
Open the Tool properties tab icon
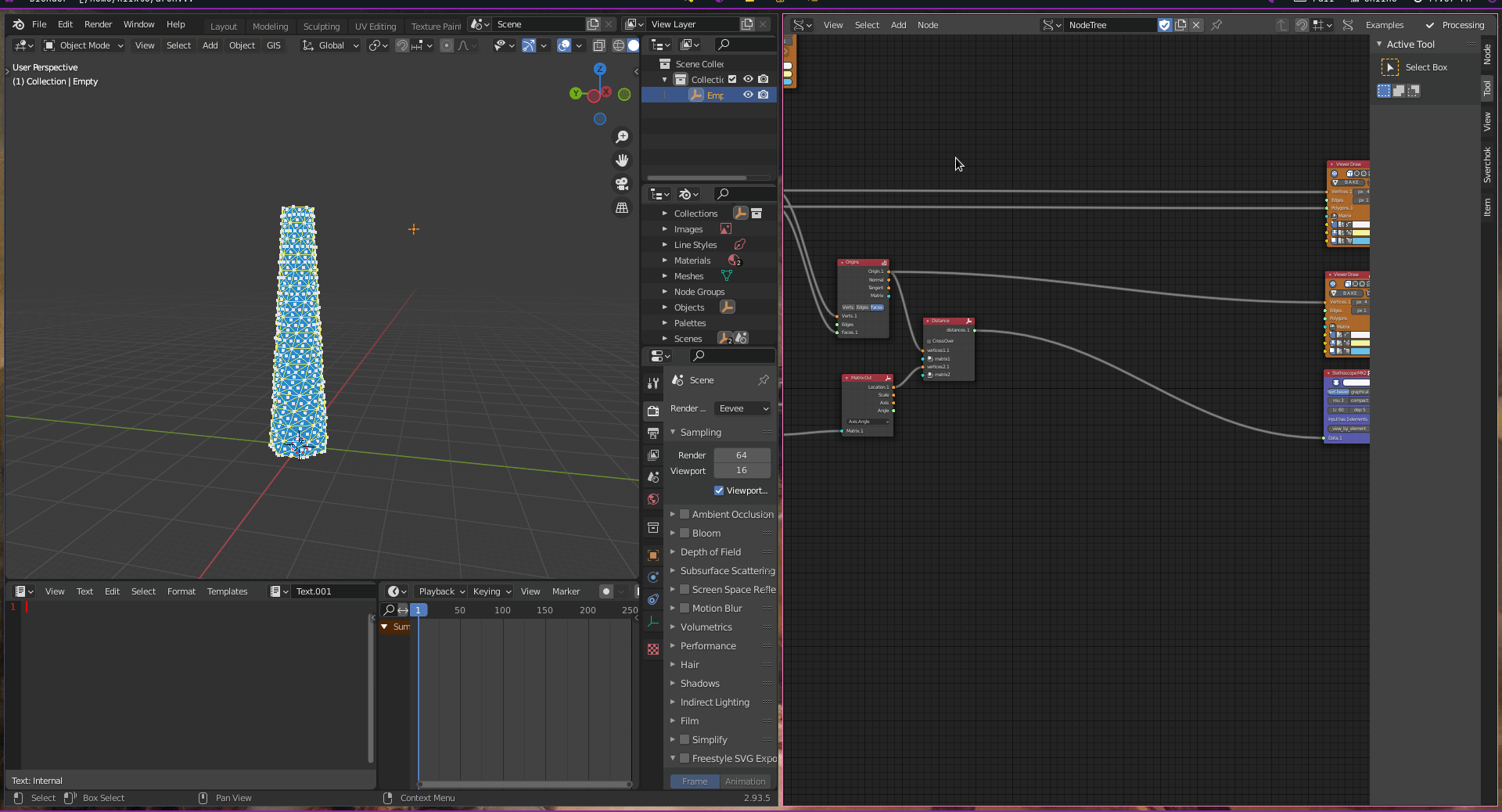click(x=653, y=383)
